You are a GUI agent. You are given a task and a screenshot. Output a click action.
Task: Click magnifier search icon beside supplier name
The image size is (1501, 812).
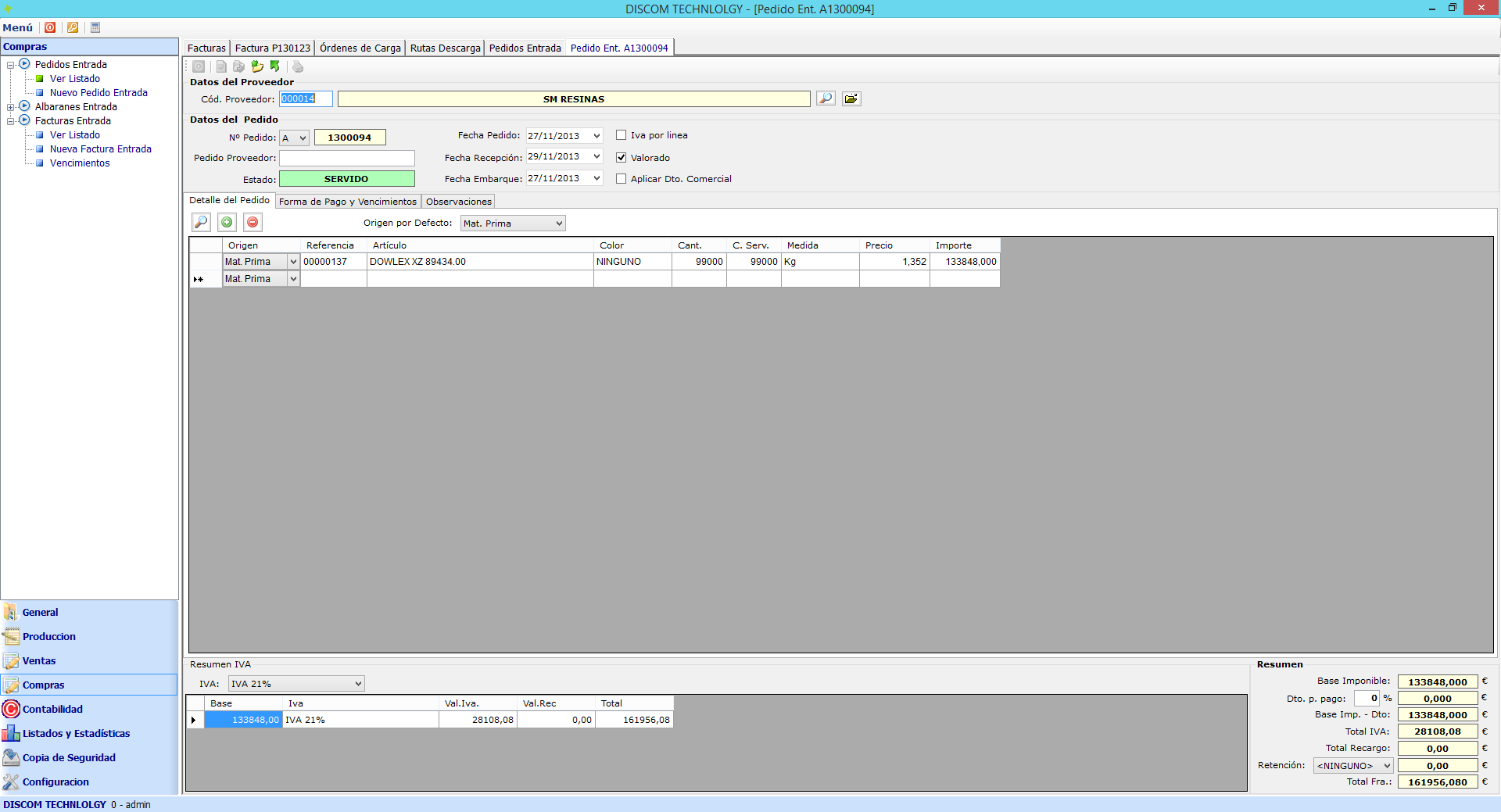[x=826, y=98]
